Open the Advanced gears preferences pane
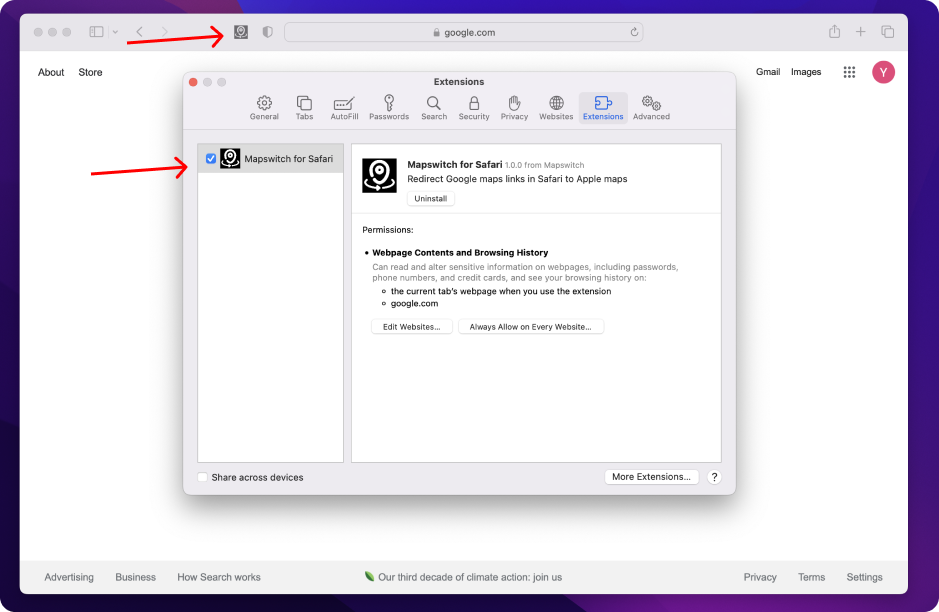Viewport: 939px width, 612px height. pos(651,106)
